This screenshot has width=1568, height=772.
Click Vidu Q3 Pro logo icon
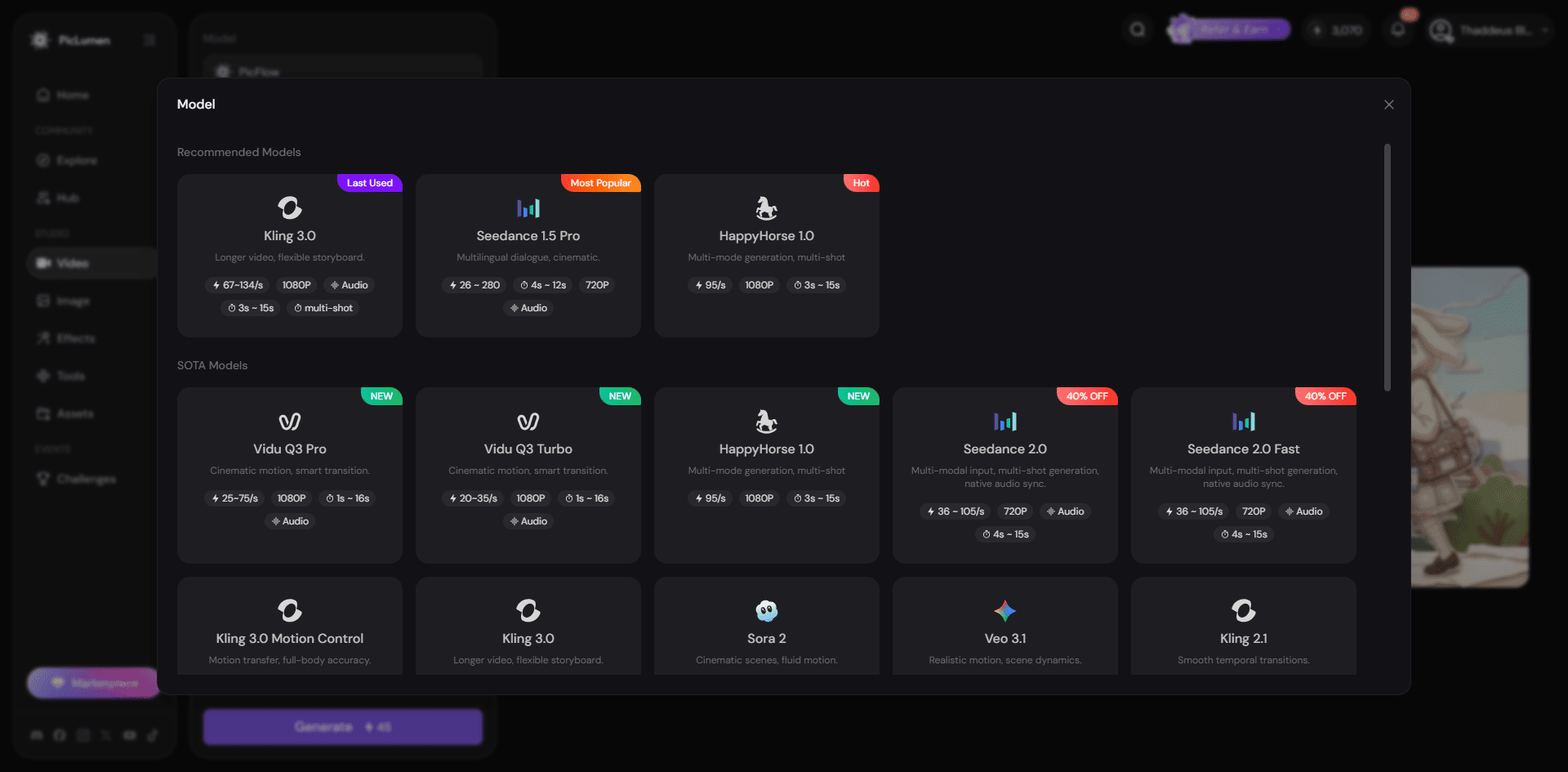[290, 422]
